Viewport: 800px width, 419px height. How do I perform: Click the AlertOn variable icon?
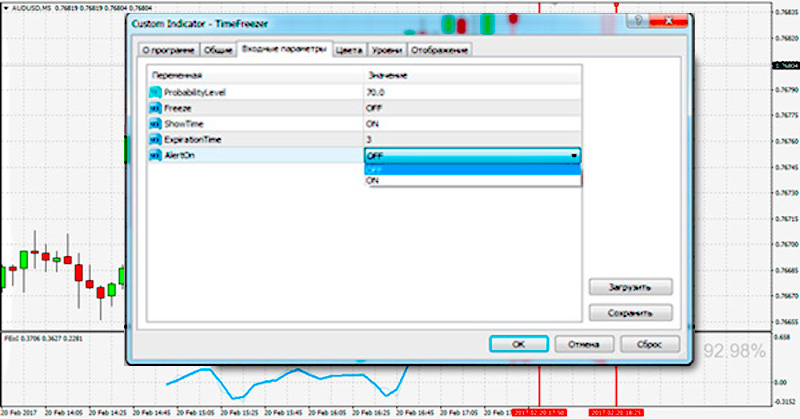(x=155, y=155)
